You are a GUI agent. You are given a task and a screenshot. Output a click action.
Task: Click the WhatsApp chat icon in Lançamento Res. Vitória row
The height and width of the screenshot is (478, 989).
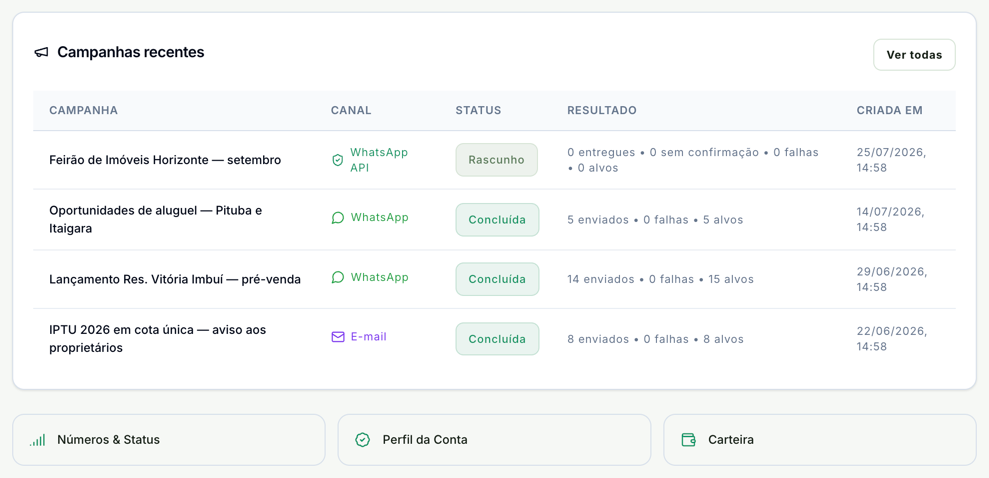pos(337,277)
